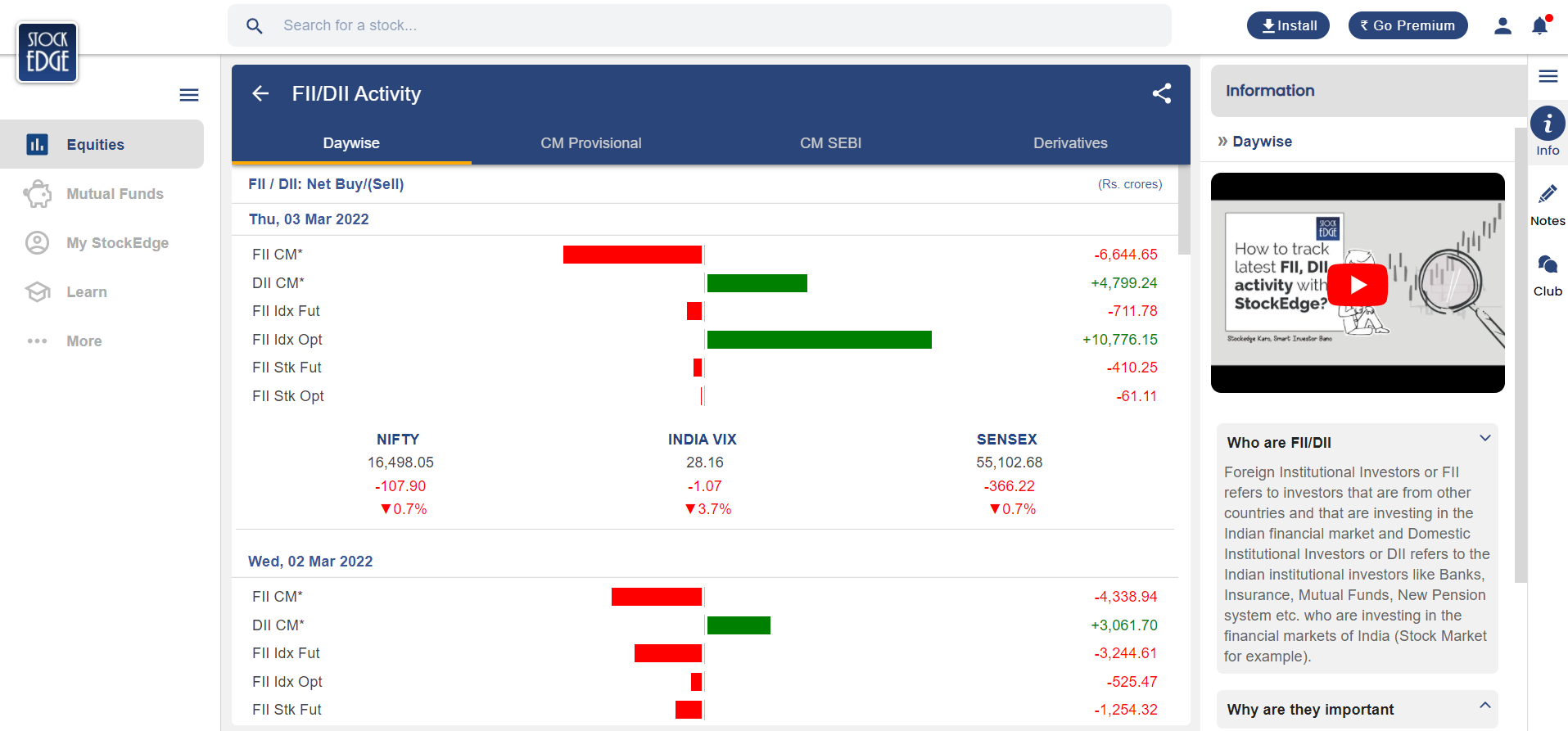The height and width of the screenshot is (731, 1568).
Task: Toggle the left sidebar hamburger menu
Action: tap(189, 95)
